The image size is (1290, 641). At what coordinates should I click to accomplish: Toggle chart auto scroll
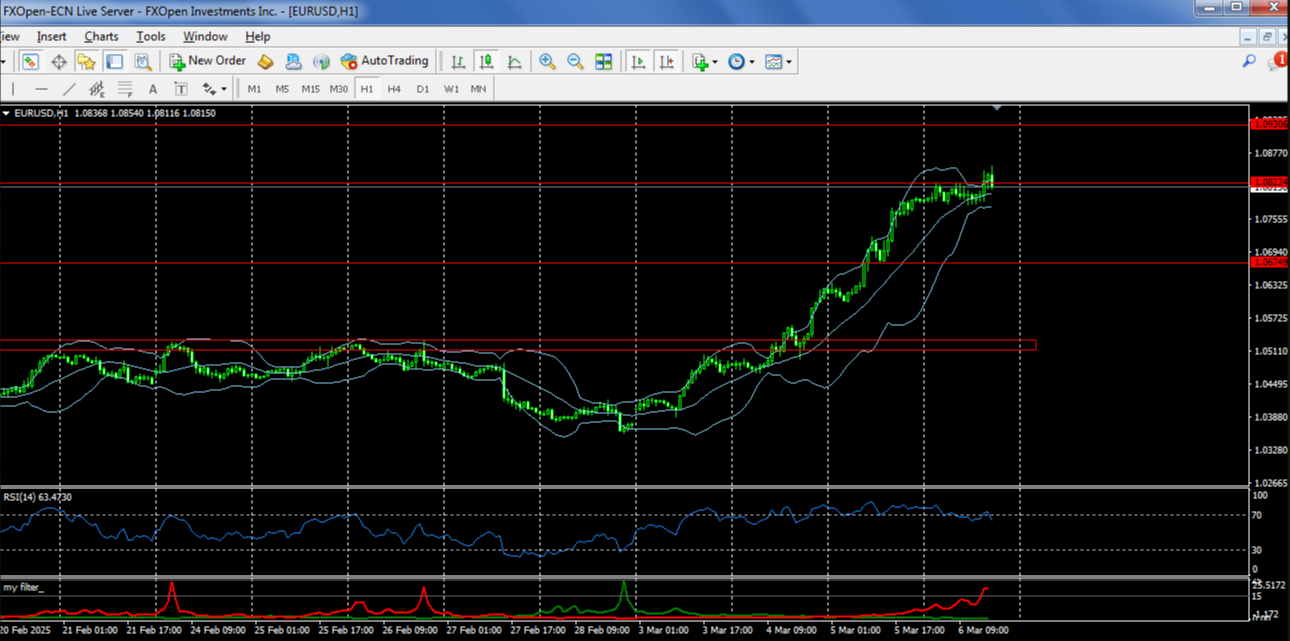pyautogui.click(x=638, y=62)
